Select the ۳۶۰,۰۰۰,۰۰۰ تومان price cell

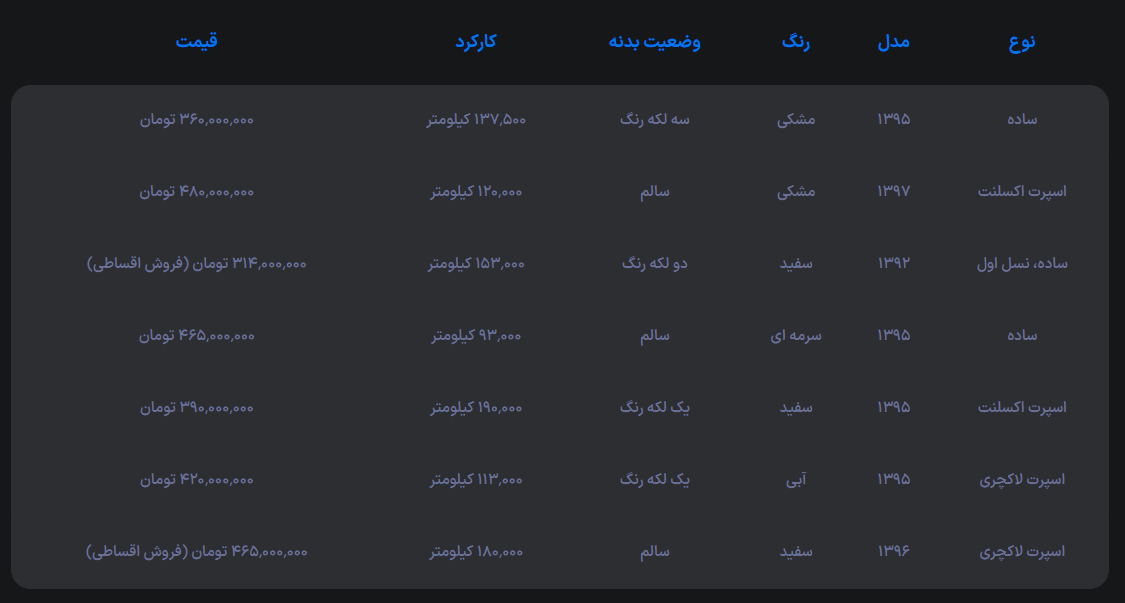tap(196, 119)
